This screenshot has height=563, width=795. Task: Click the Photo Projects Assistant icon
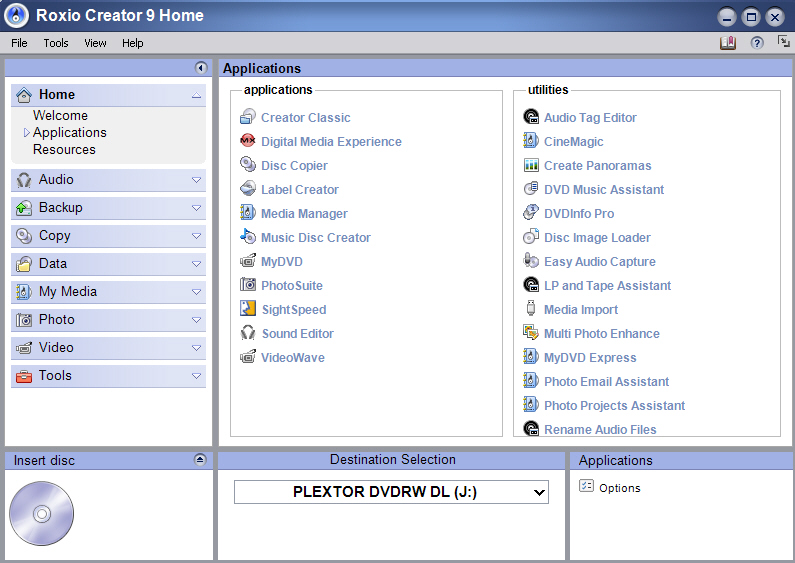[x=531, y=404]
